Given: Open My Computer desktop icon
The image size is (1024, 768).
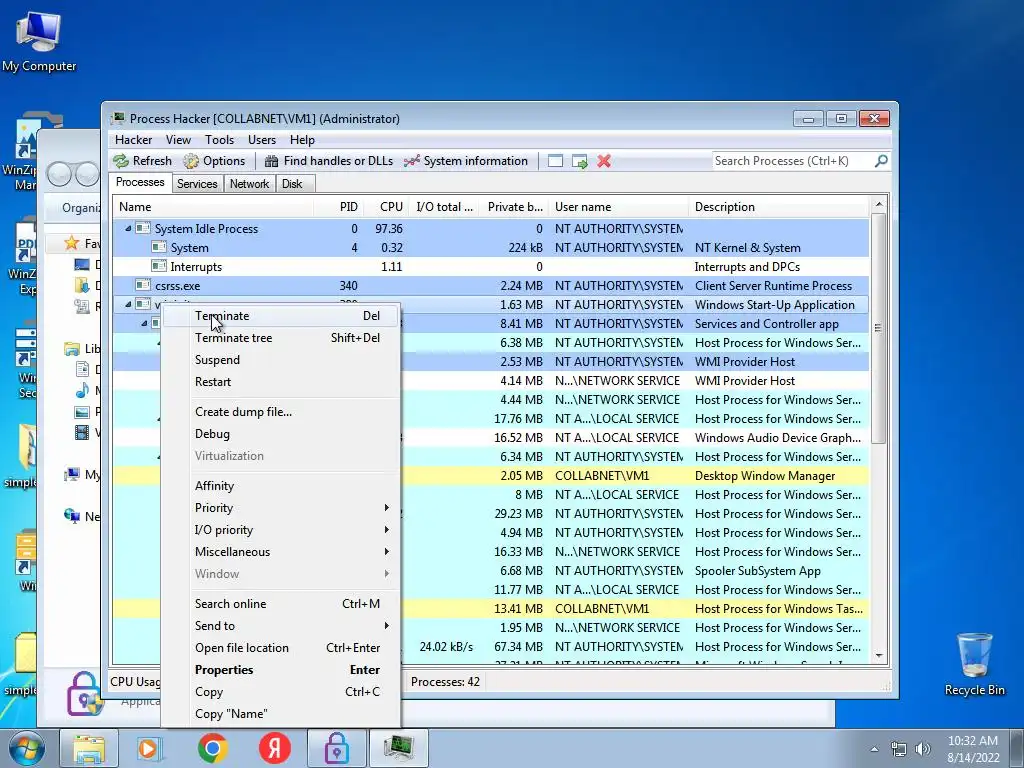Looking at the screenshot, I should click(x=39, y=40).
